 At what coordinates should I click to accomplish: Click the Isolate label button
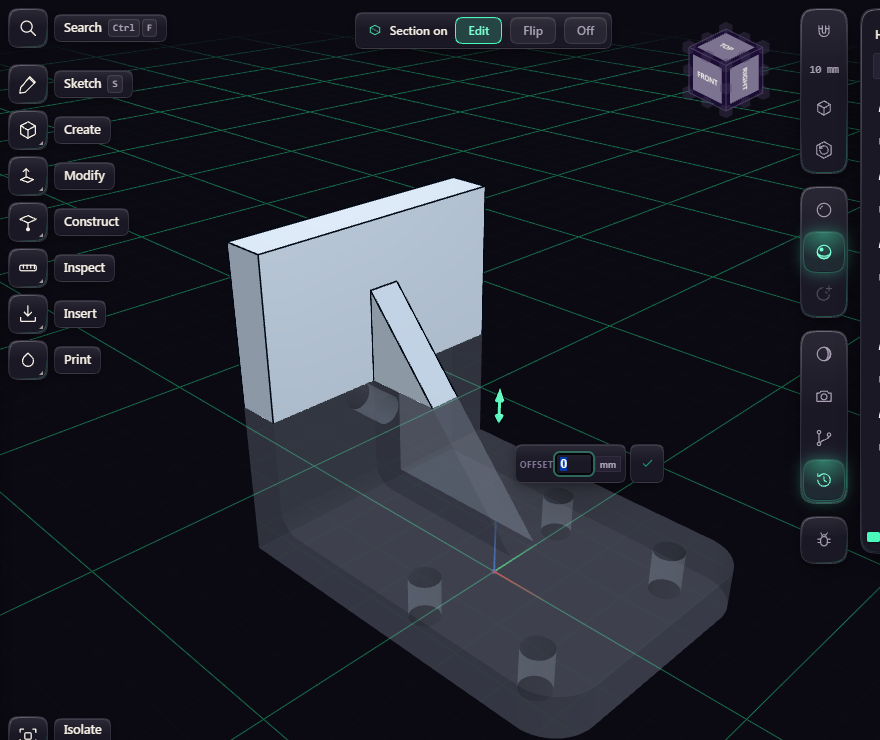[82, 730]
